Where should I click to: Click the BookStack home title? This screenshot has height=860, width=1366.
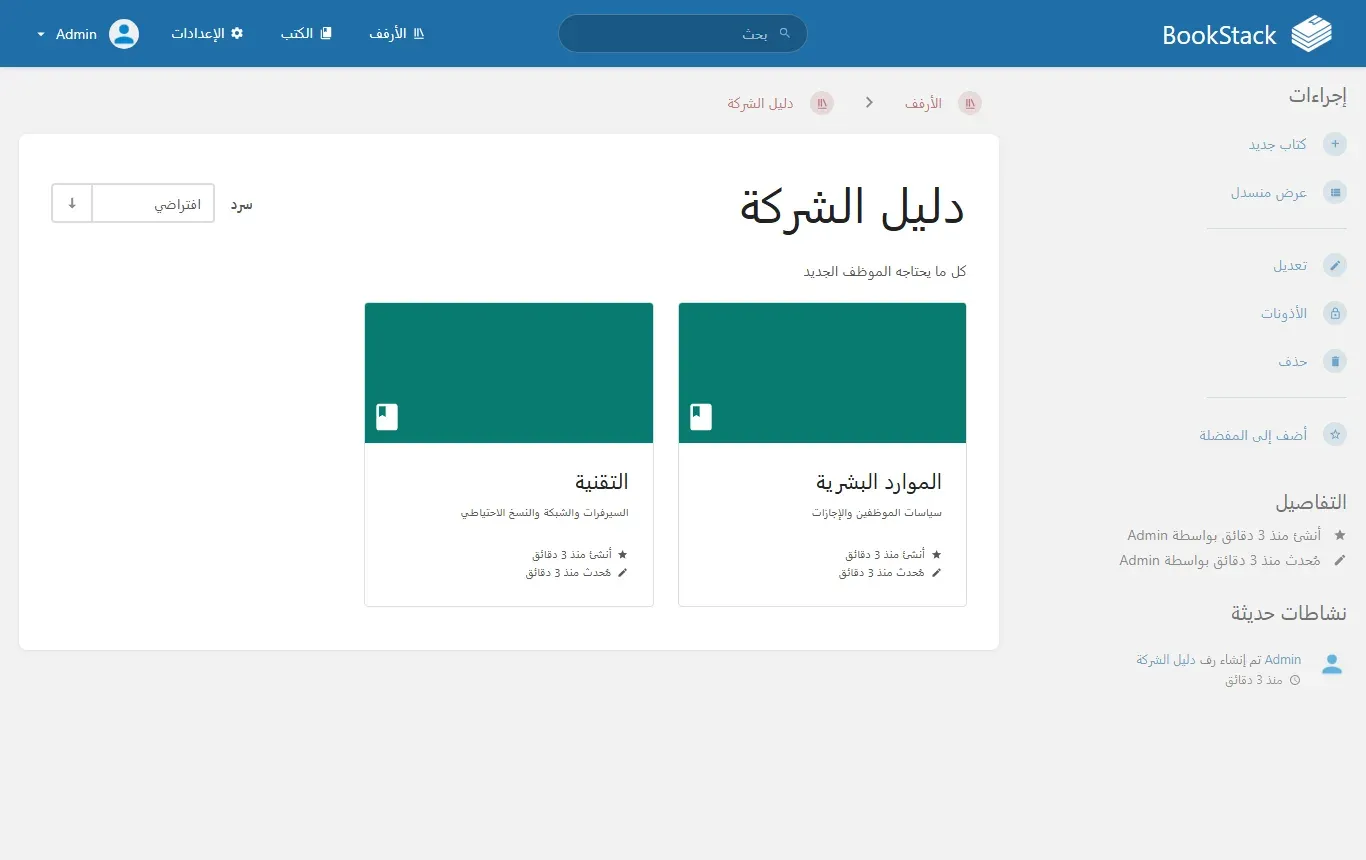(x=1219, y=35)
